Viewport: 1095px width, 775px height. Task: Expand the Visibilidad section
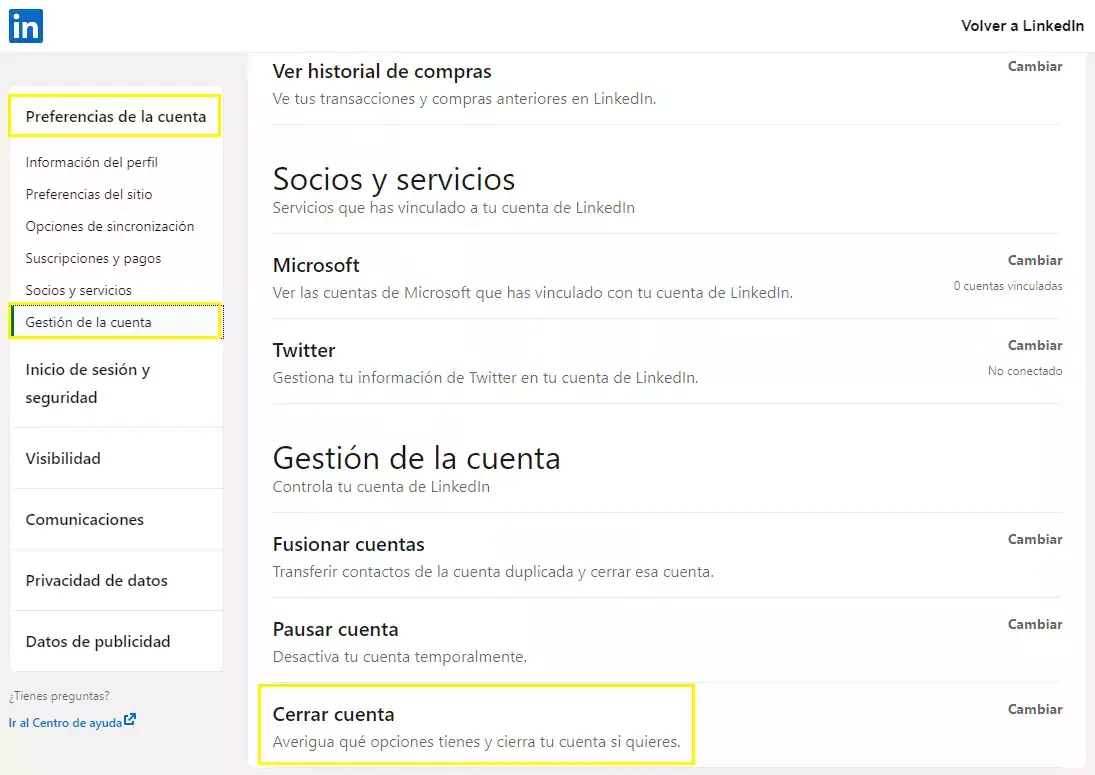(63, 459)
